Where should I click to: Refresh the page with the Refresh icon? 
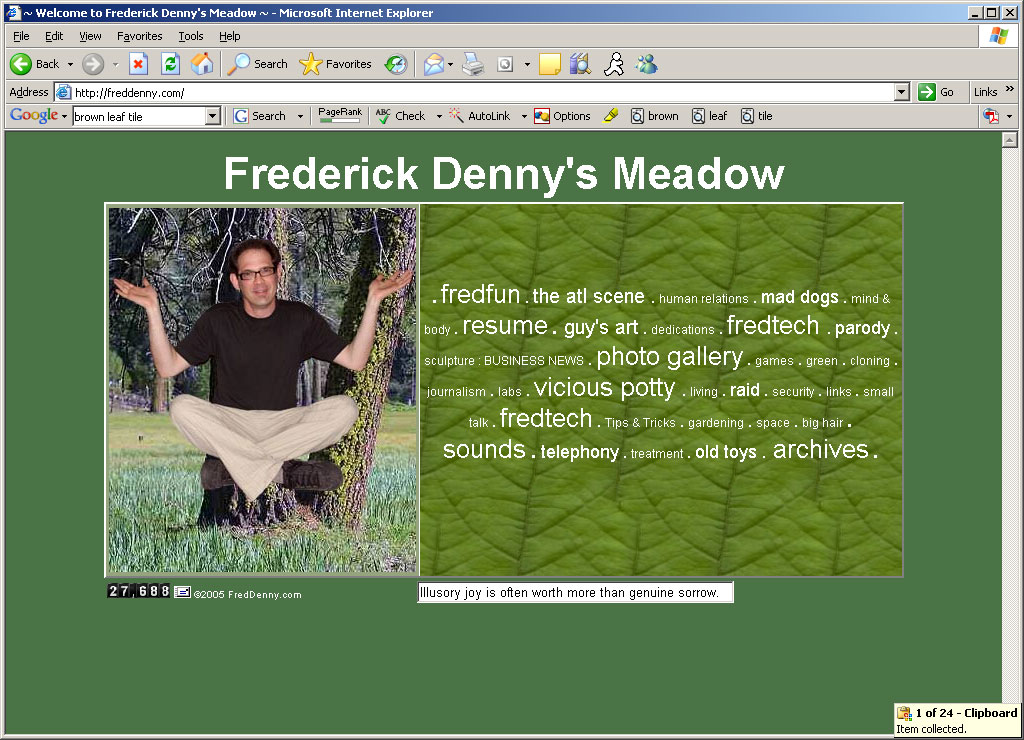point(170,64)
